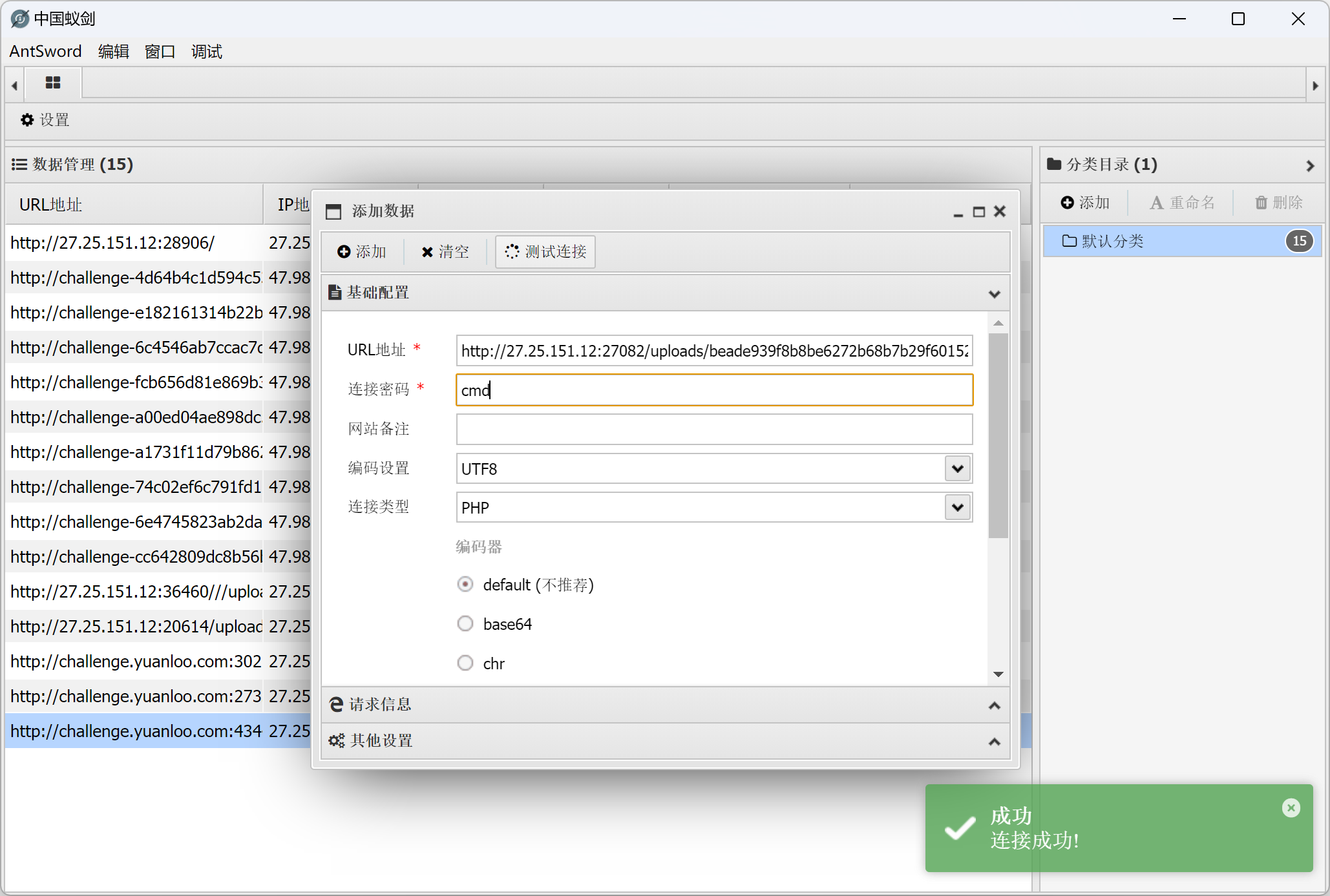Viewport: 1330px width, 896px height.
Task: Click Add (添加) in the category panel
Action: tap(1085, 203)
